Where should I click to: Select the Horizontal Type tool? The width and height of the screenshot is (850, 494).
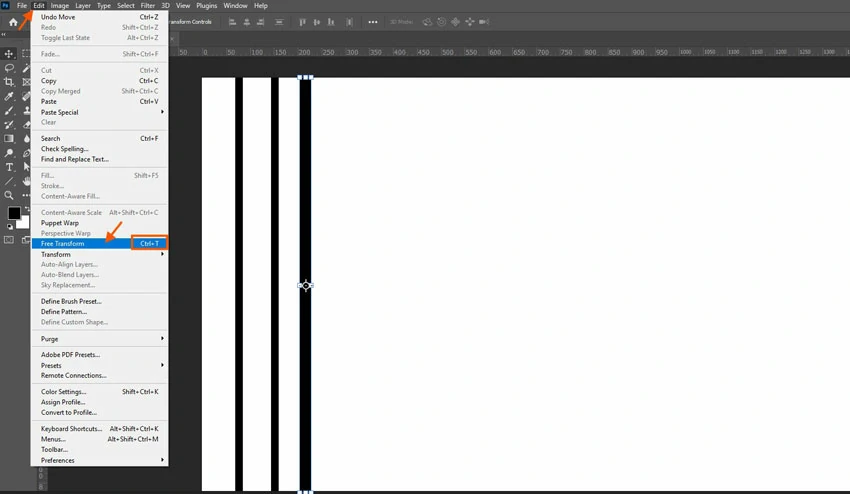coord(9,167)
